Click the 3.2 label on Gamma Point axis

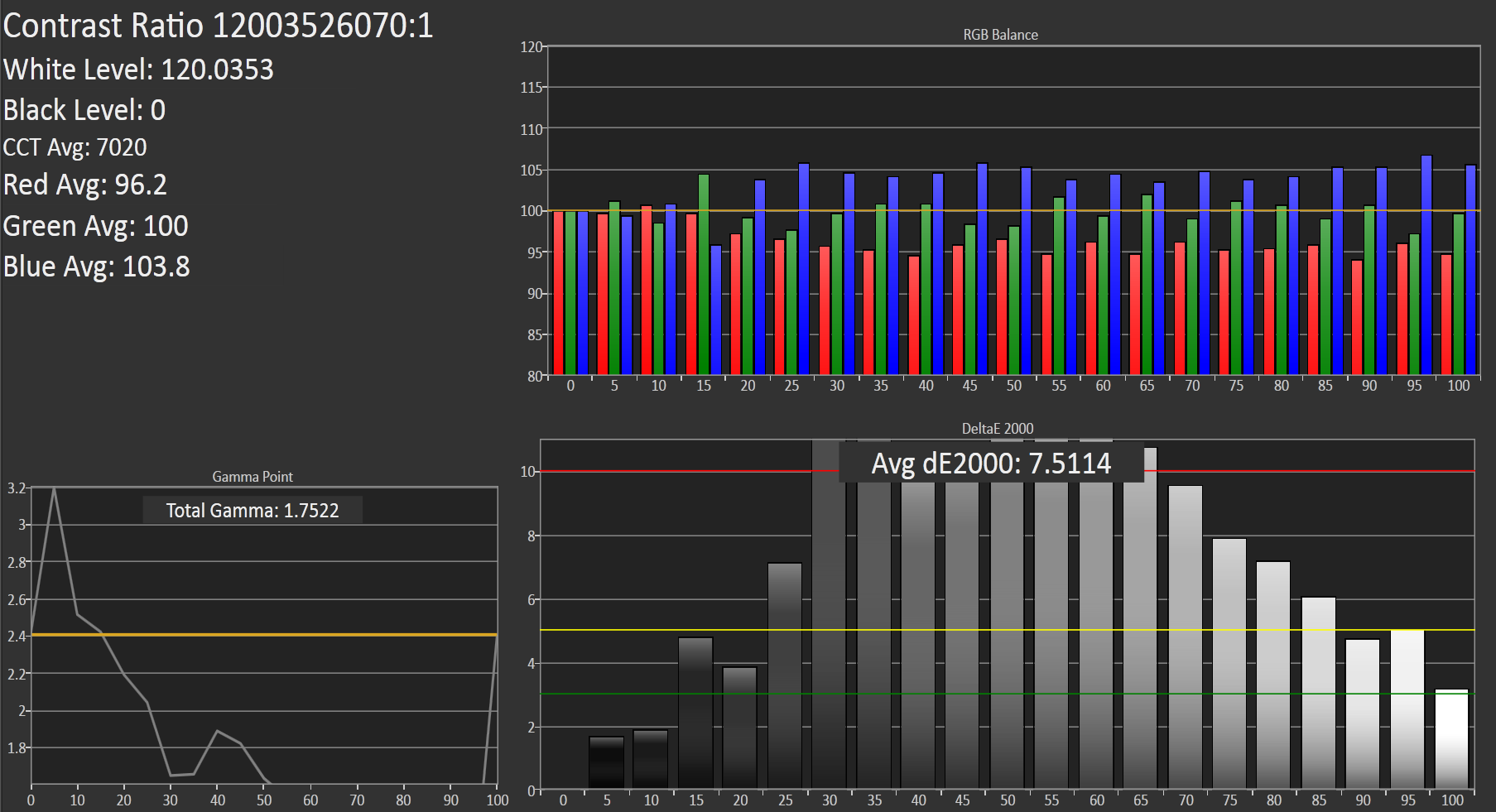(x=17, y=488)
